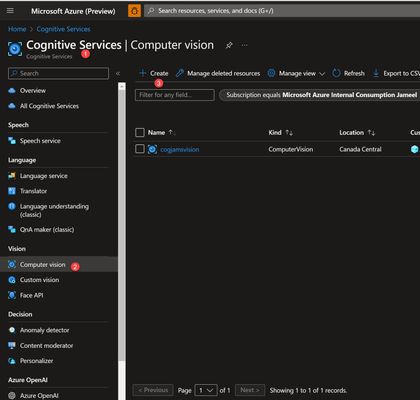The width and height of the screenshot is (420, 400).
Task: Click the Anomaly detector icon
Action: (12, 330)
